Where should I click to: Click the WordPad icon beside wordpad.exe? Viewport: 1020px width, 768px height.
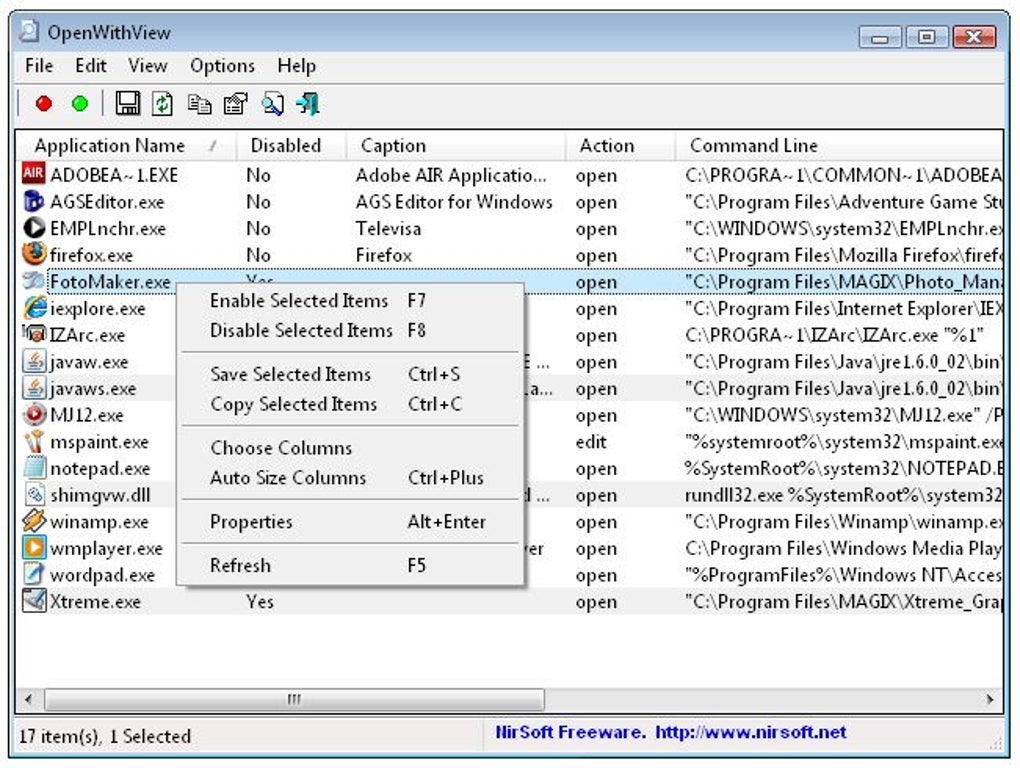(34, 574)
